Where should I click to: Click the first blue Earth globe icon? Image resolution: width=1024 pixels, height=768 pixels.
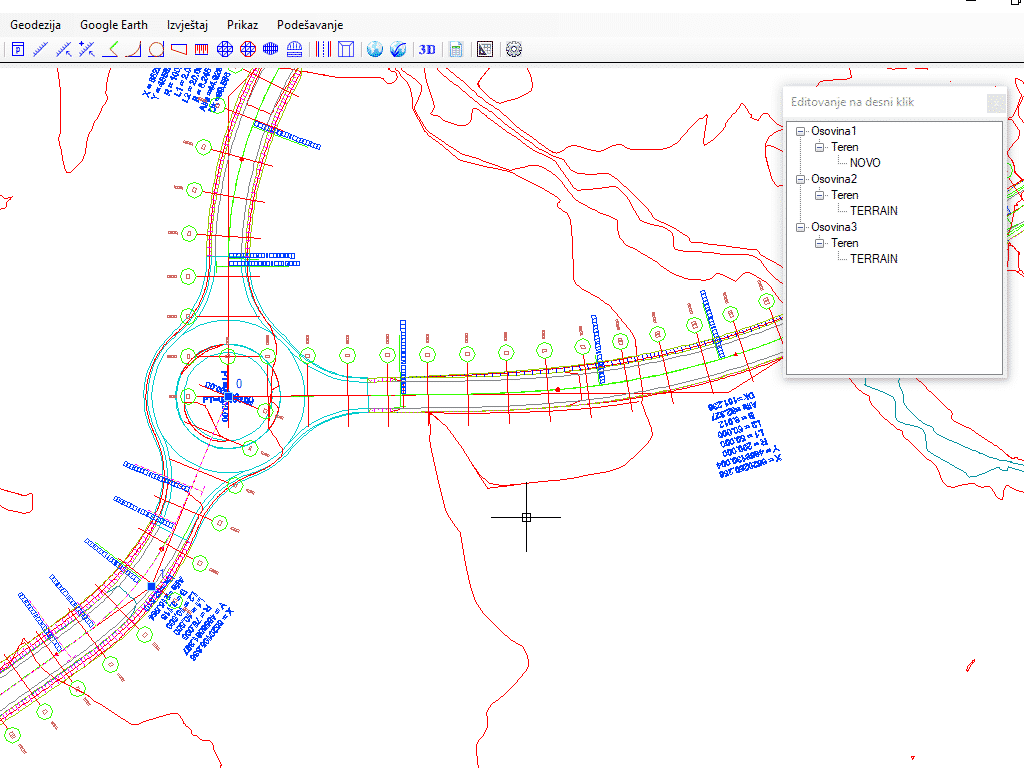(x=375, y=49)
